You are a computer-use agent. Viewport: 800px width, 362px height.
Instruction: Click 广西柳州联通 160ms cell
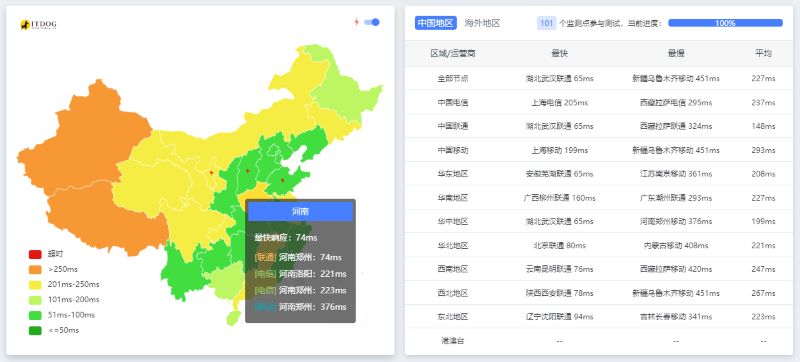coord(559,198)
